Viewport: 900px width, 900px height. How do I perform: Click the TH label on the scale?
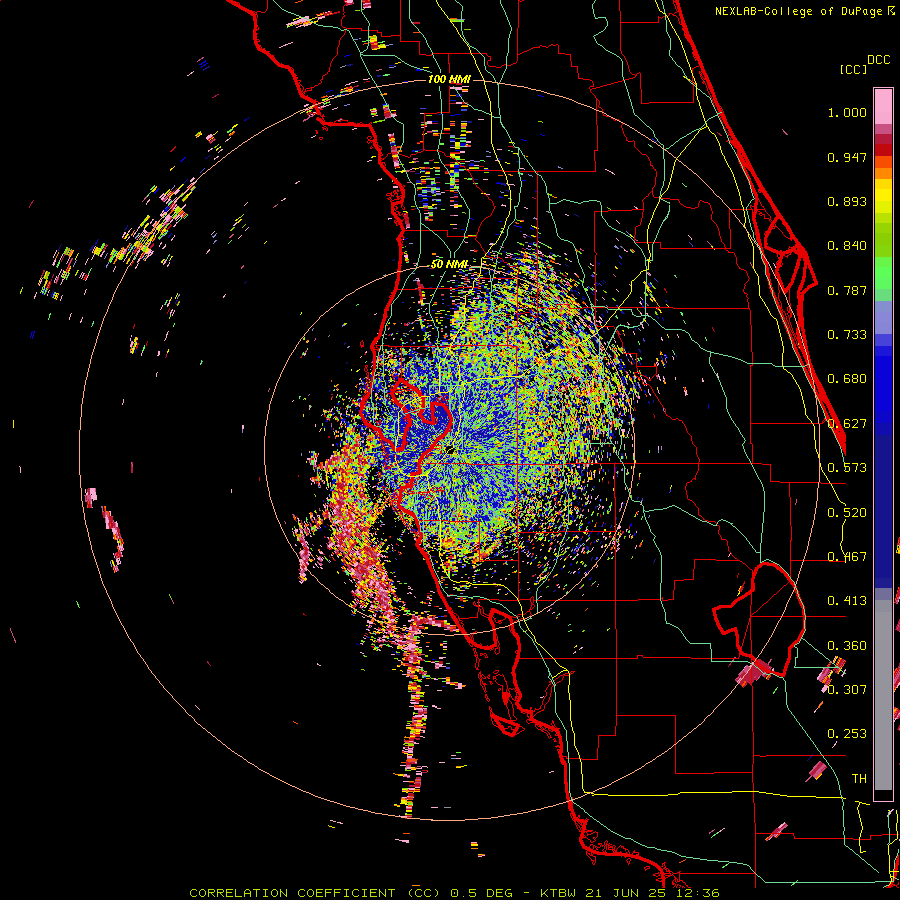click(x=859, y=779)
